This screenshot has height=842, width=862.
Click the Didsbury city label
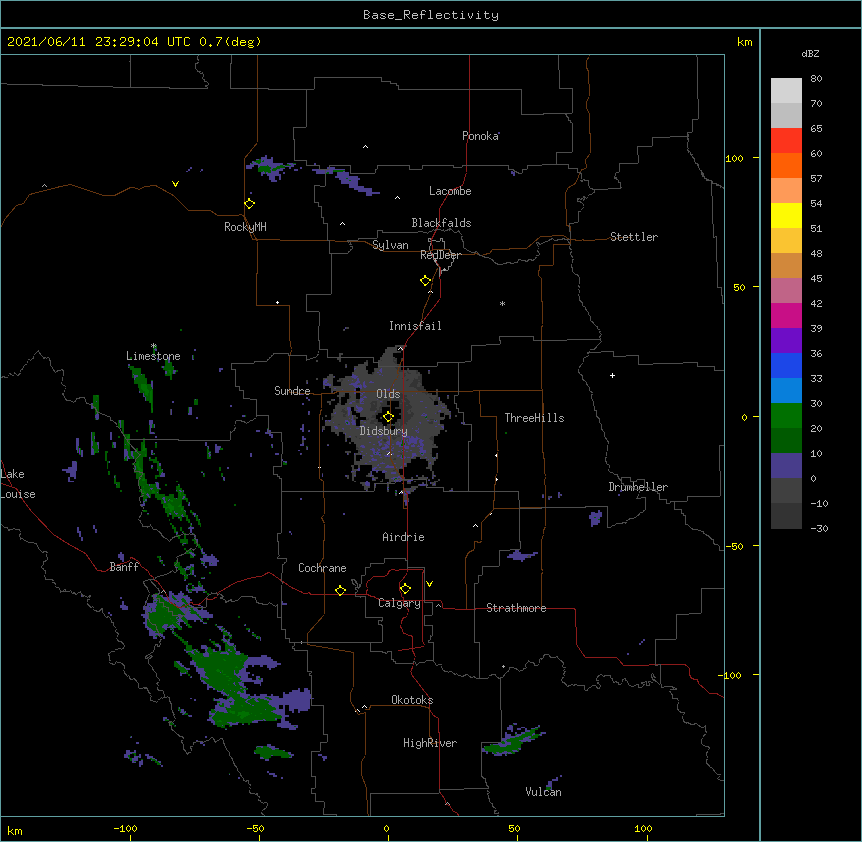pyautogui.click(x=384, y=431)
